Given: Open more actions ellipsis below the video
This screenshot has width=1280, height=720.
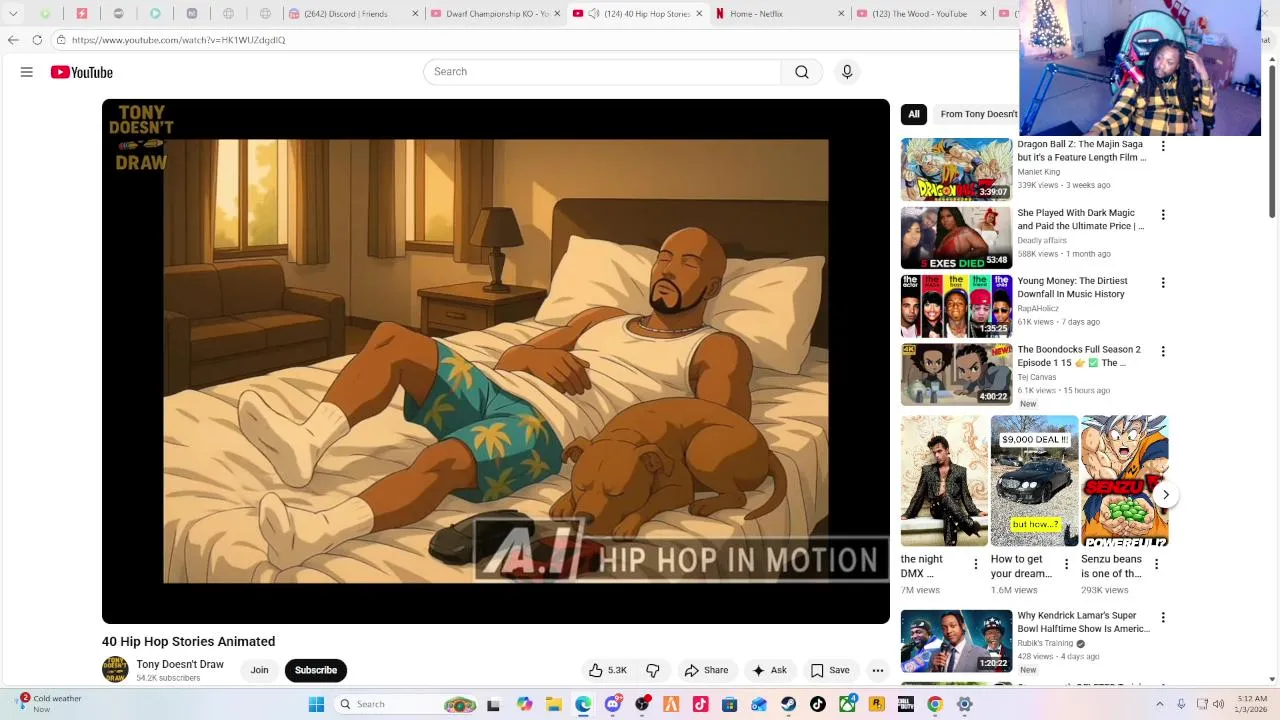Looking at the screenshot, I should coord(877,670).
